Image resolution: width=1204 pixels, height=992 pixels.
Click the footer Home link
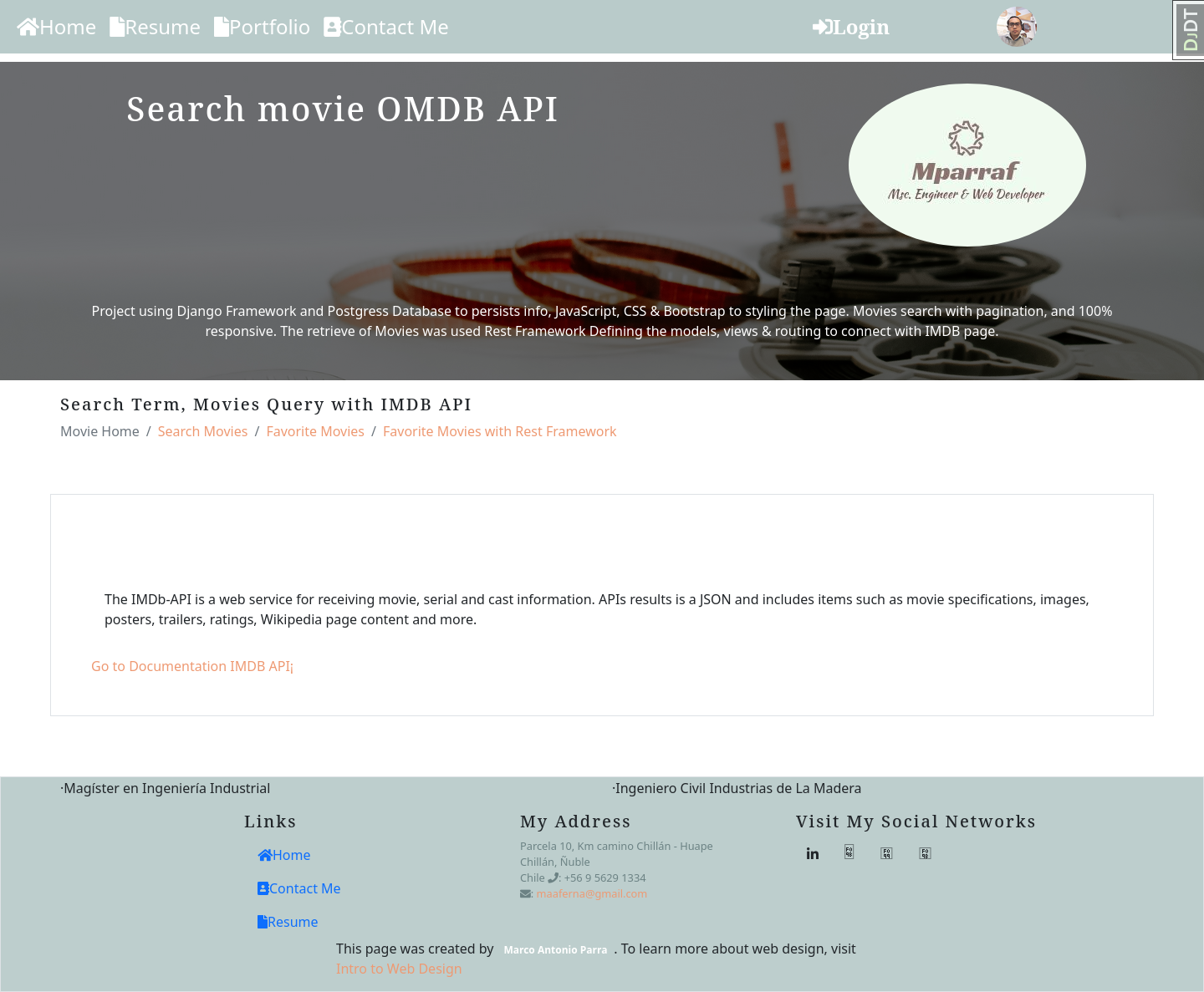tap(284, 855)
